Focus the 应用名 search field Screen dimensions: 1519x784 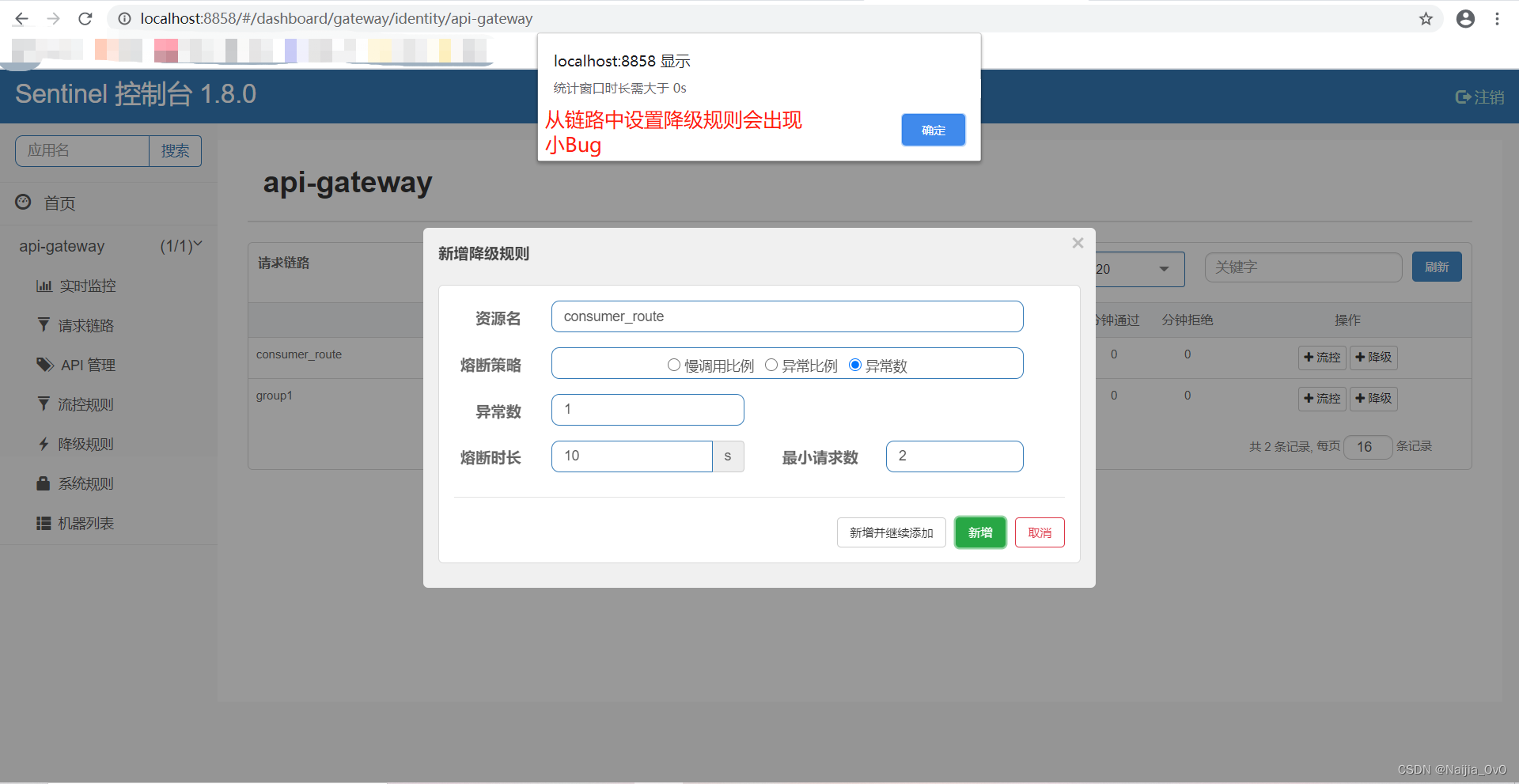click(82, 150)
